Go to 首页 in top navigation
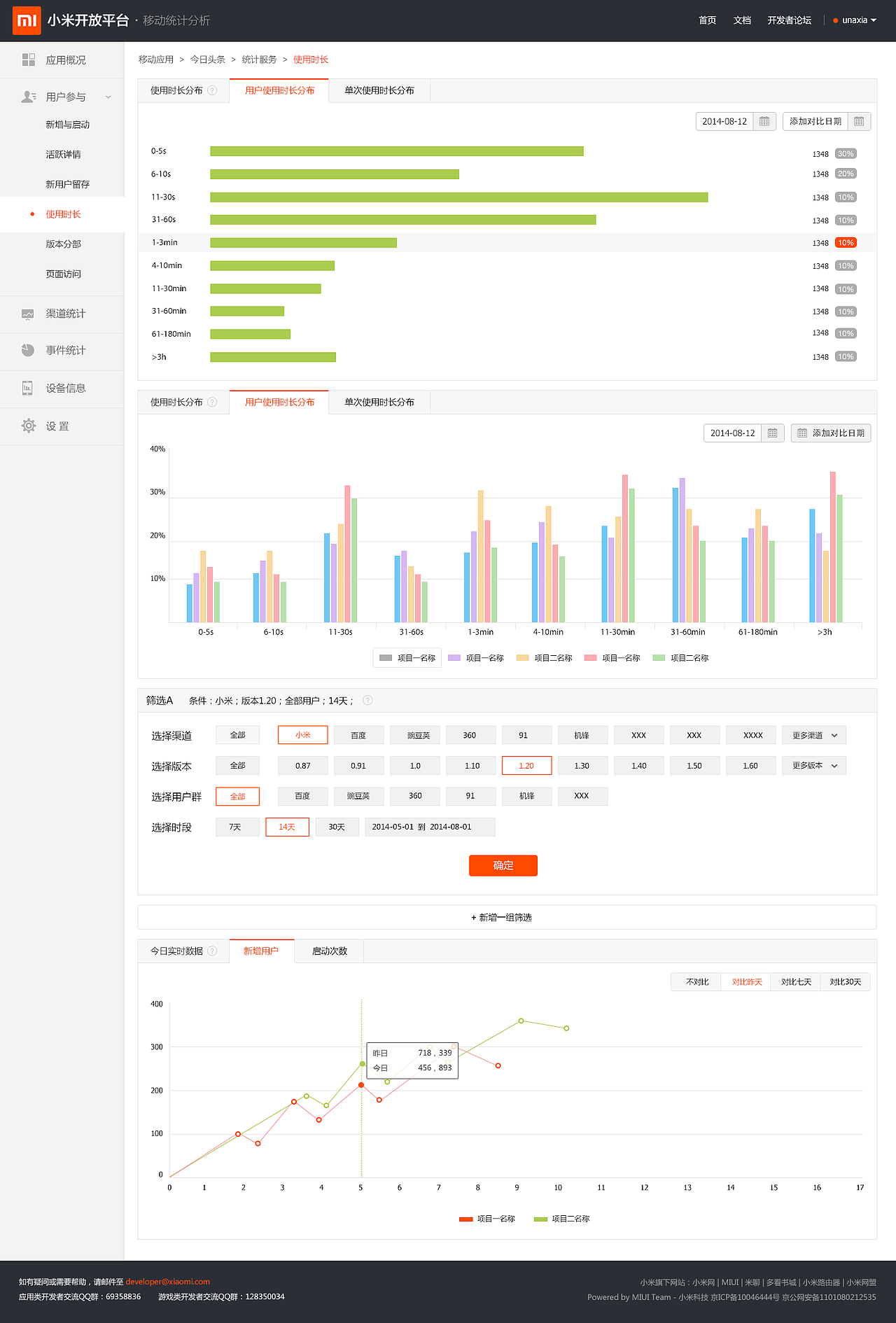Viewport: 896px width, 1323px height. (707, 20)
